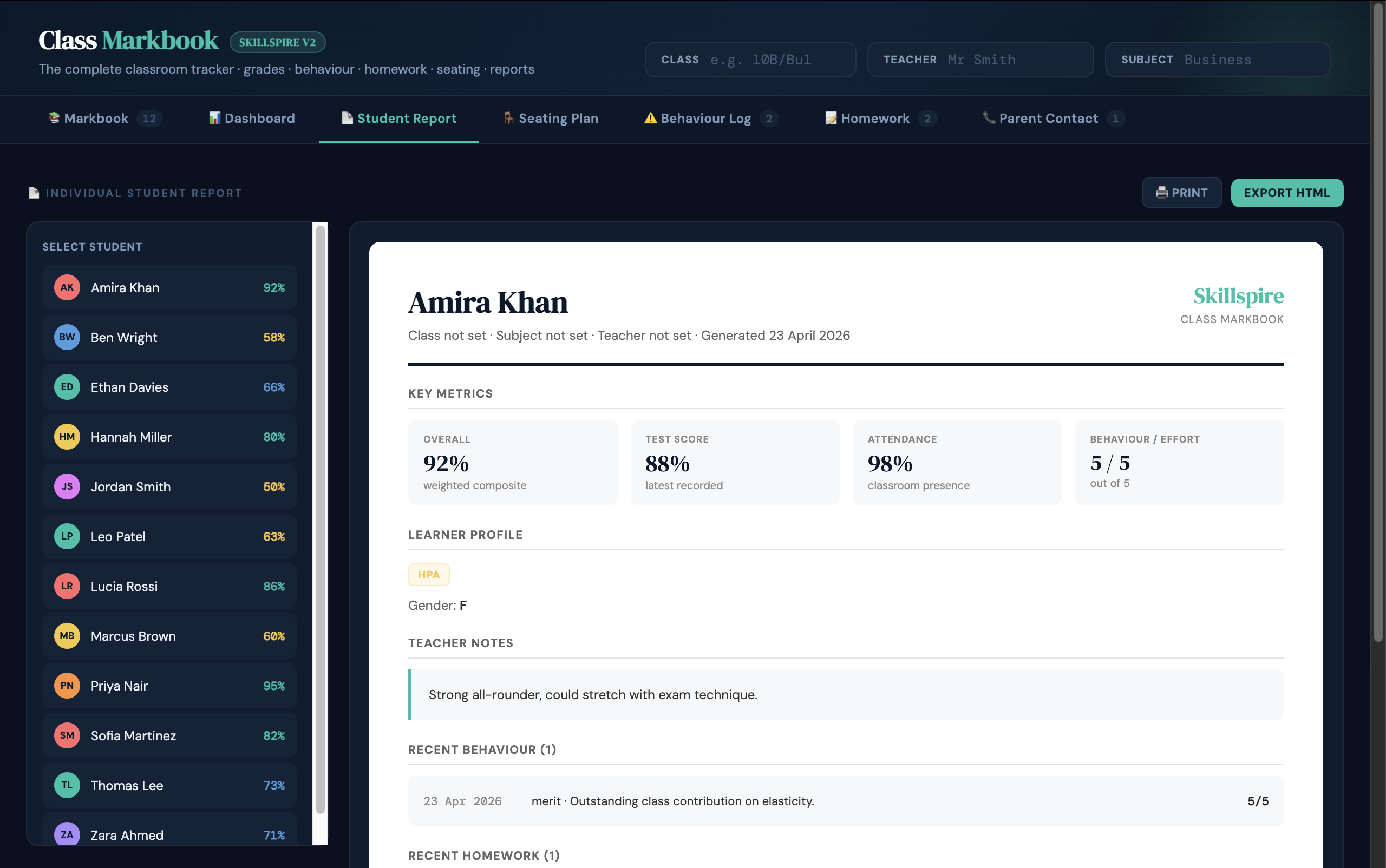
Task: Click the Behaviour Log warning icon
Action: 650,119
